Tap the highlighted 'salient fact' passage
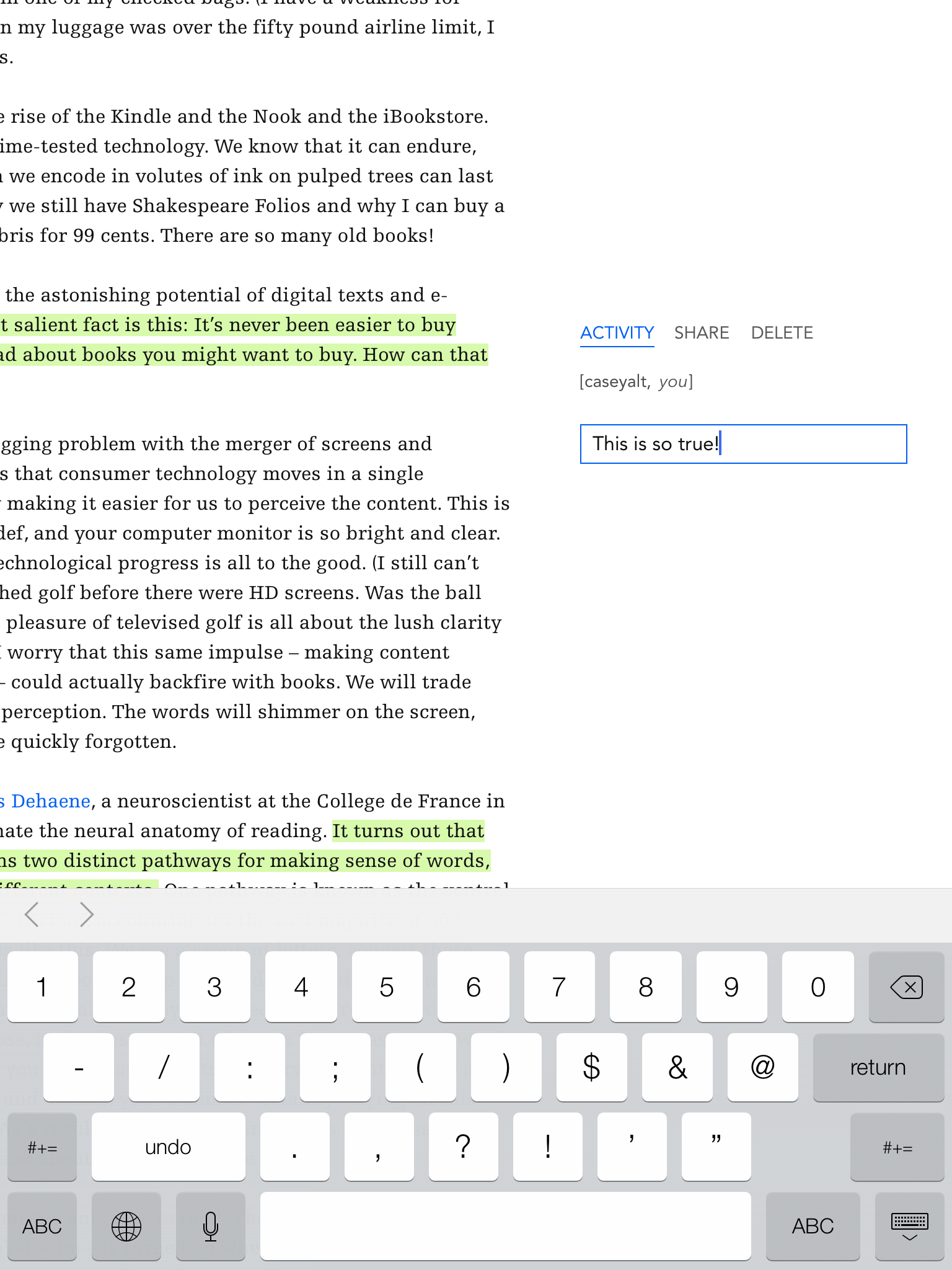The height and width of the screenshot is (1270, 952). (229, 326)
